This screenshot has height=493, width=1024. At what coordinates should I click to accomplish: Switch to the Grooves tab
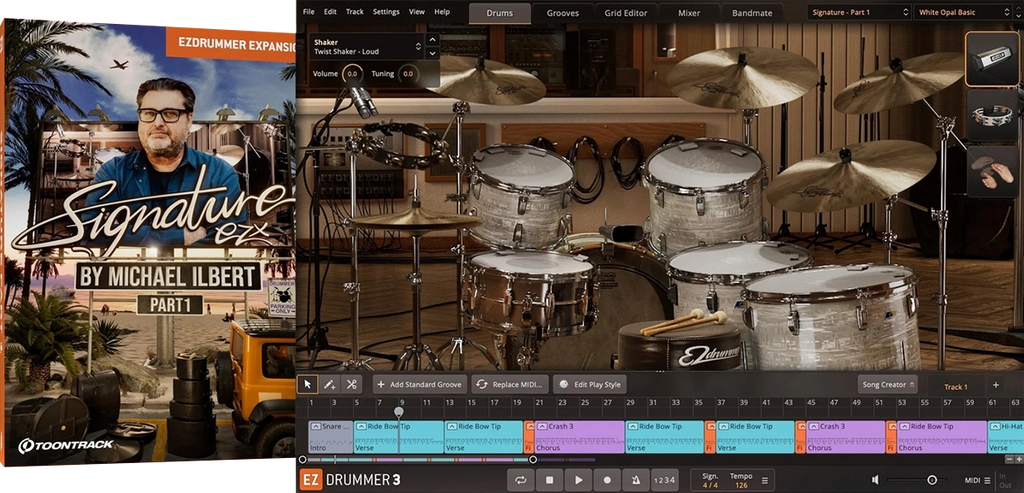[x=562, y=13]
